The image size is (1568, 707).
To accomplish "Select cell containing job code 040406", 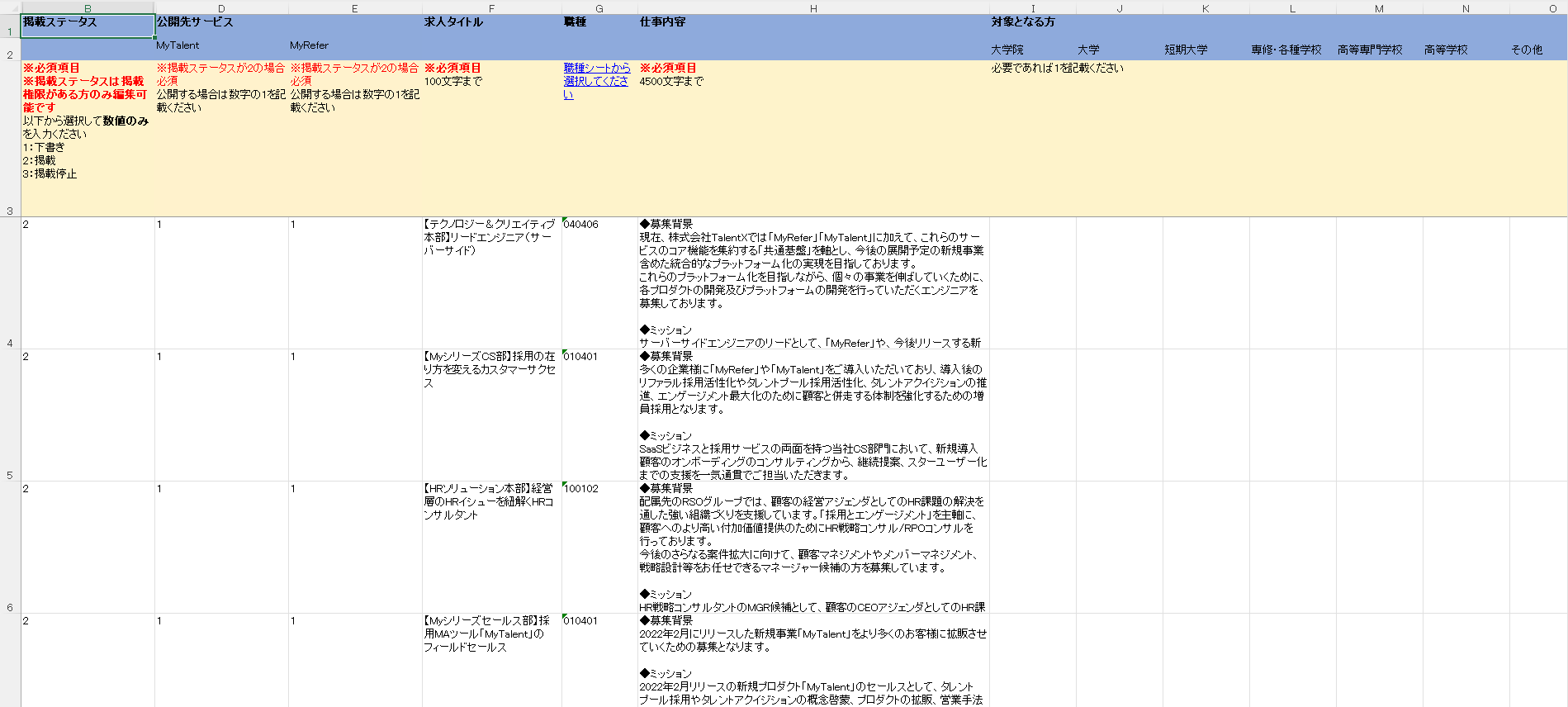I will [x=599, y=282].
